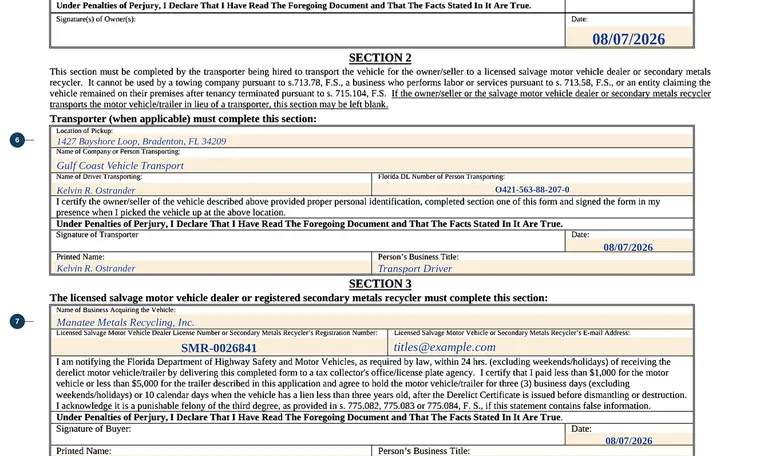Click the Name of Driver Transporting field
This screenshot has height=456, width=760.
click(211, 189)
